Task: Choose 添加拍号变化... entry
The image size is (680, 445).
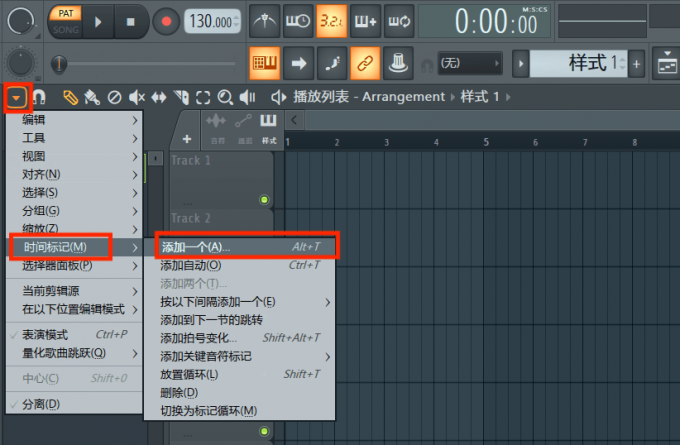Action: [240, 338]
